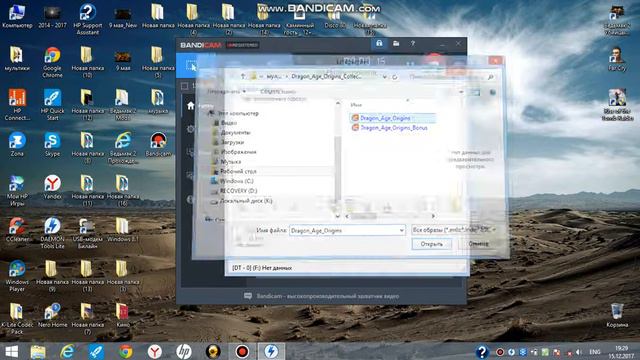Select Загрузки in the navigation tree

(232, 142)
